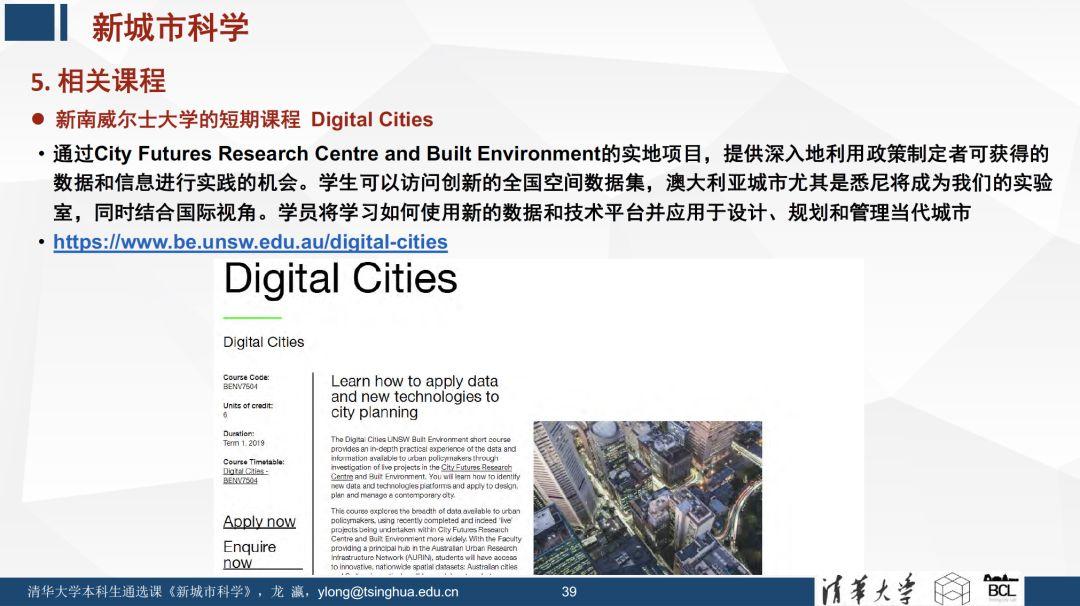Viewport: 1080px width, 606px height.
Task: Click the ylong@tsinghua.edu.cn email in footer
Action: pyautogui.click(x=388, y=592)
